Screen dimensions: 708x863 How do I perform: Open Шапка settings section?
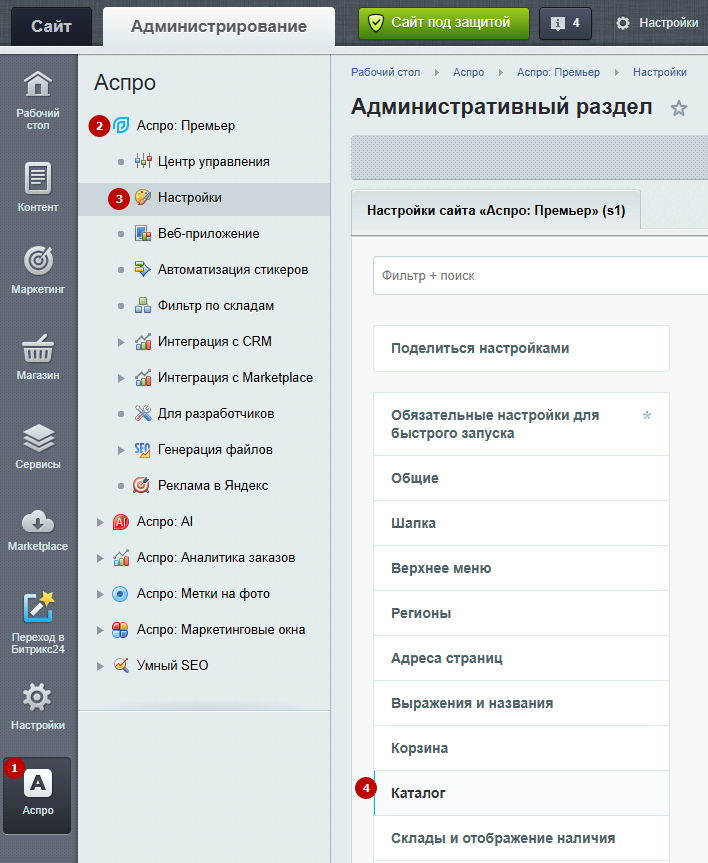pos(521,523)
